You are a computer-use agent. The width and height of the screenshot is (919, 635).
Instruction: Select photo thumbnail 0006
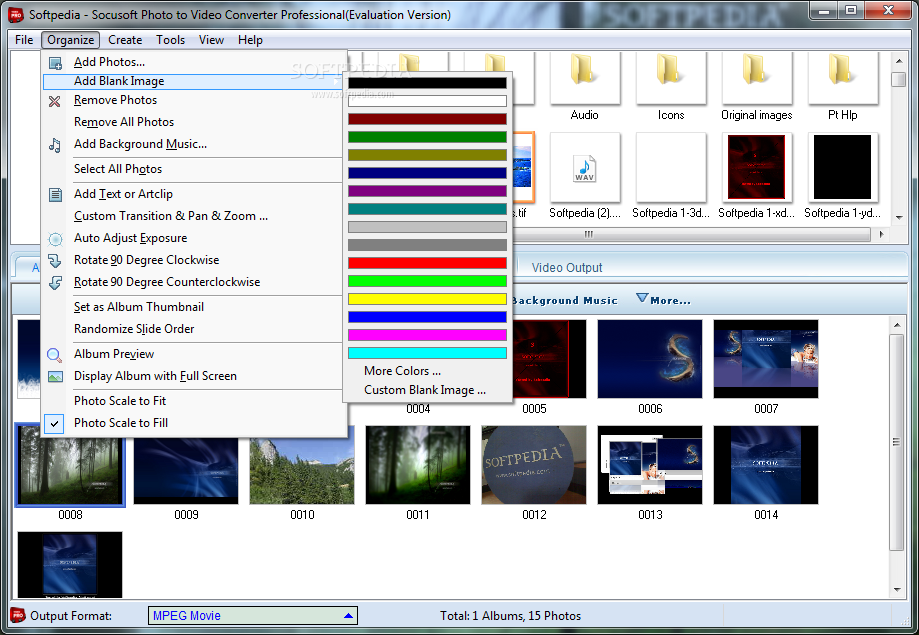point(650,359)
